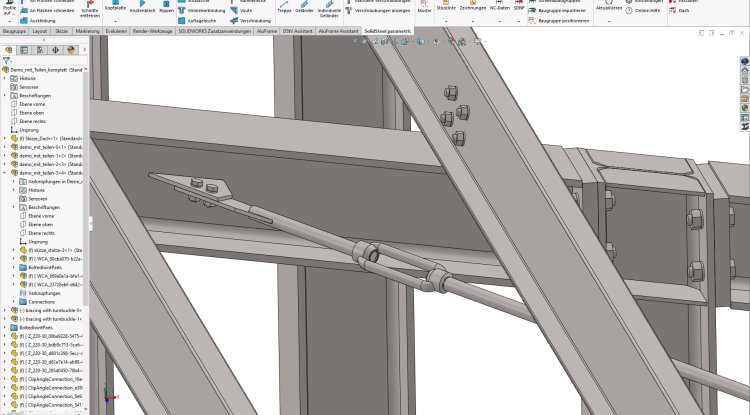Open the Stückliste tool
This screenshot has width=750, height=415.
446,6
